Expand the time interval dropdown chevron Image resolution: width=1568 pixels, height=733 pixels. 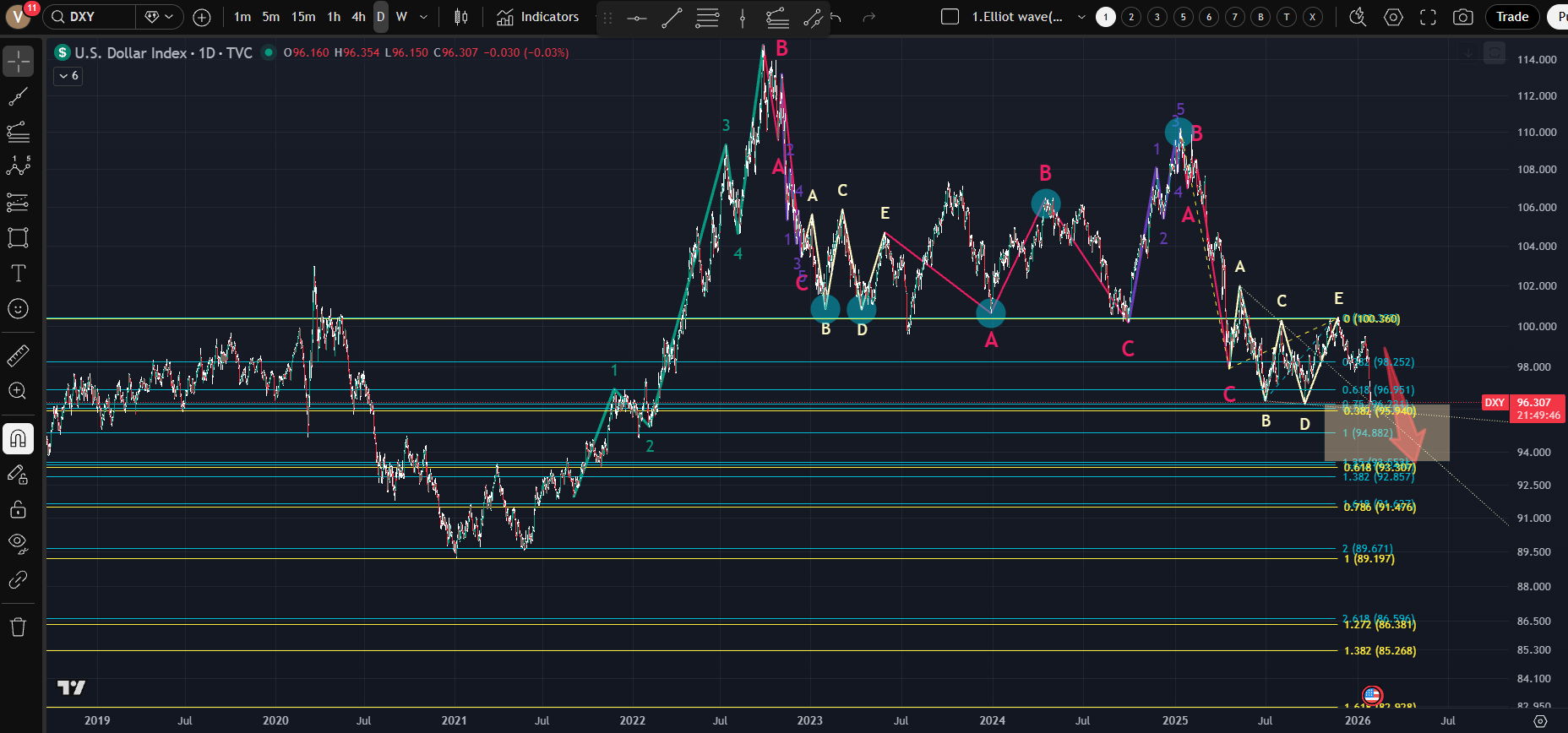click(x=424, y=17)
